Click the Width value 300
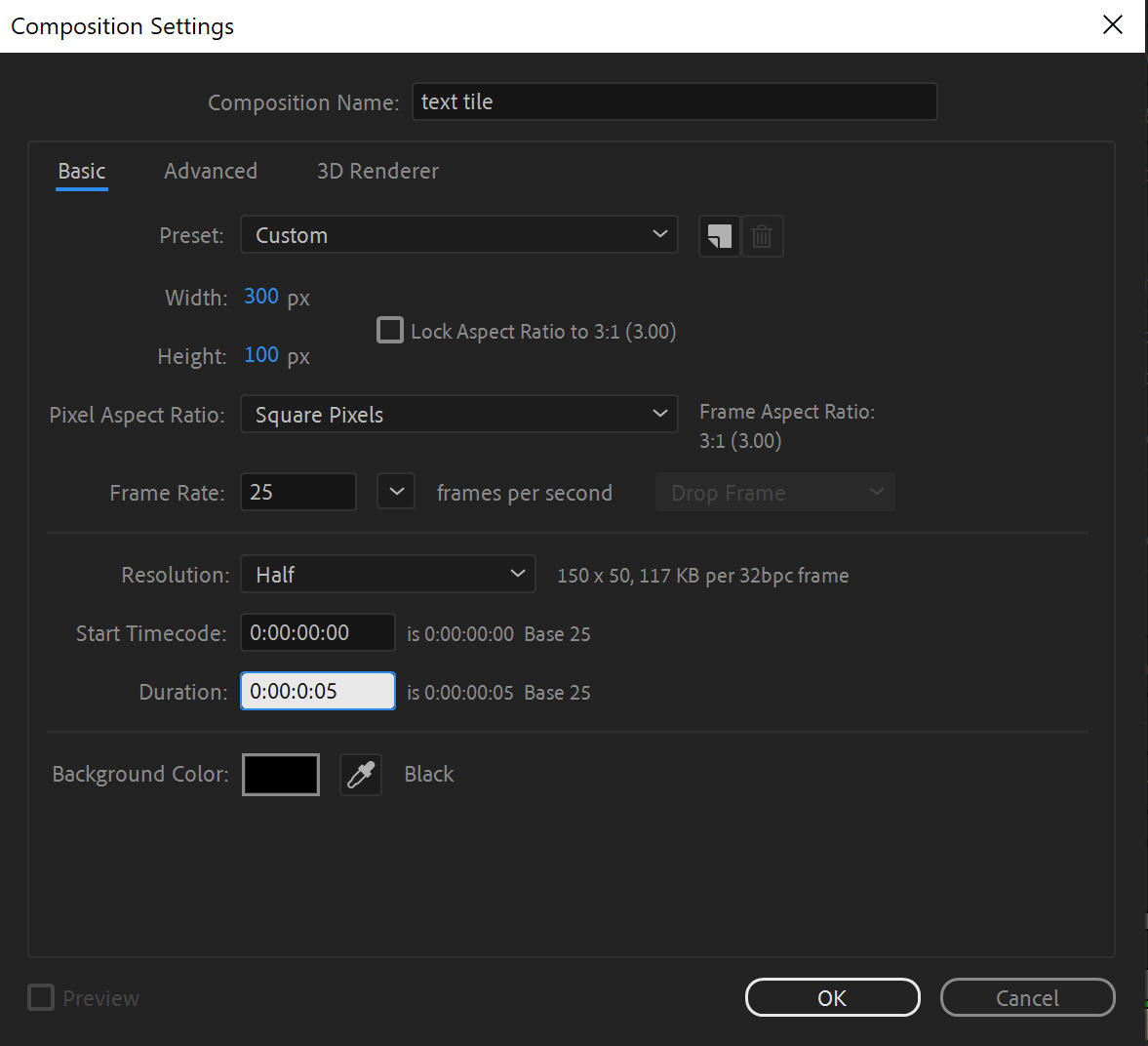 [261, 297]
